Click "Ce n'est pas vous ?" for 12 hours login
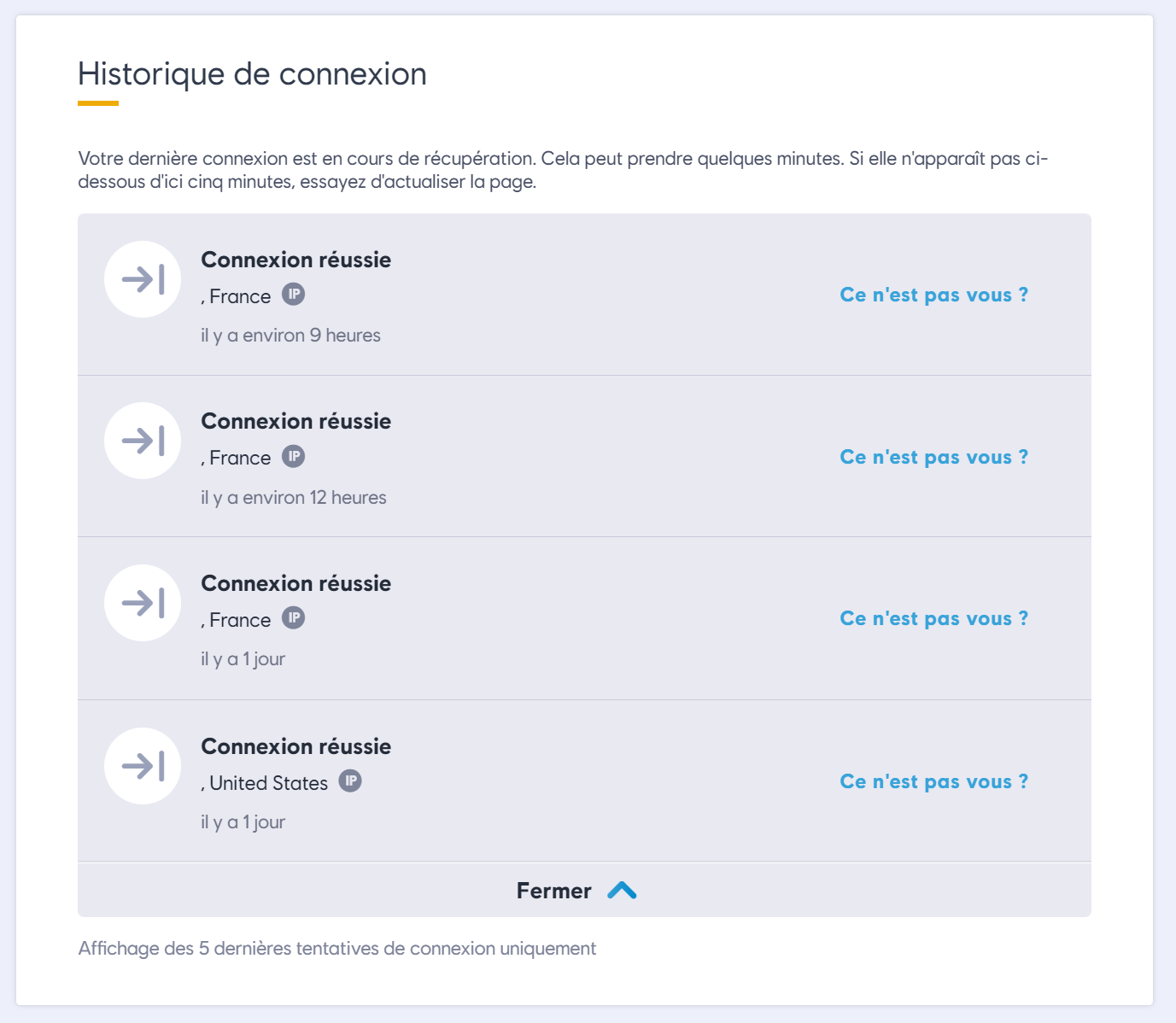This screenshot has height=1023, width=1176. (933, 458)
